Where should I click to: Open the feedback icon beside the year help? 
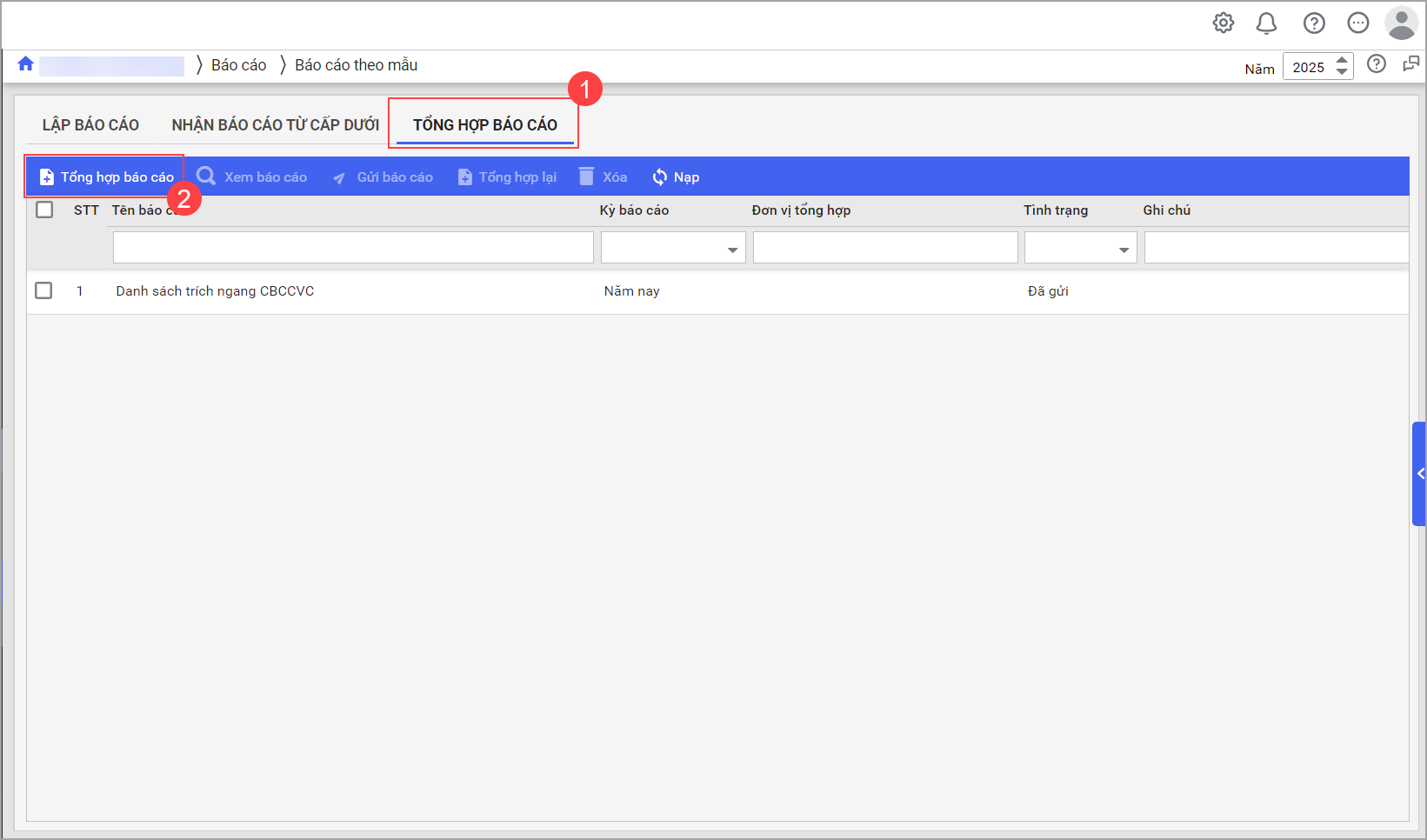click(1410, 64)
